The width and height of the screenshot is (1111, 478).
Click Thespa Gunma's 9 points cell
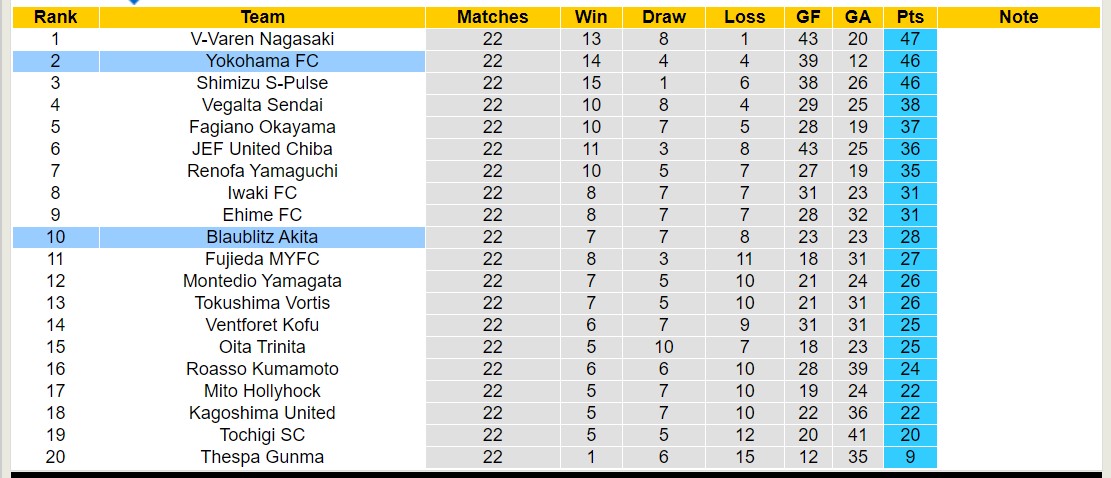click(x=910, y=457)
